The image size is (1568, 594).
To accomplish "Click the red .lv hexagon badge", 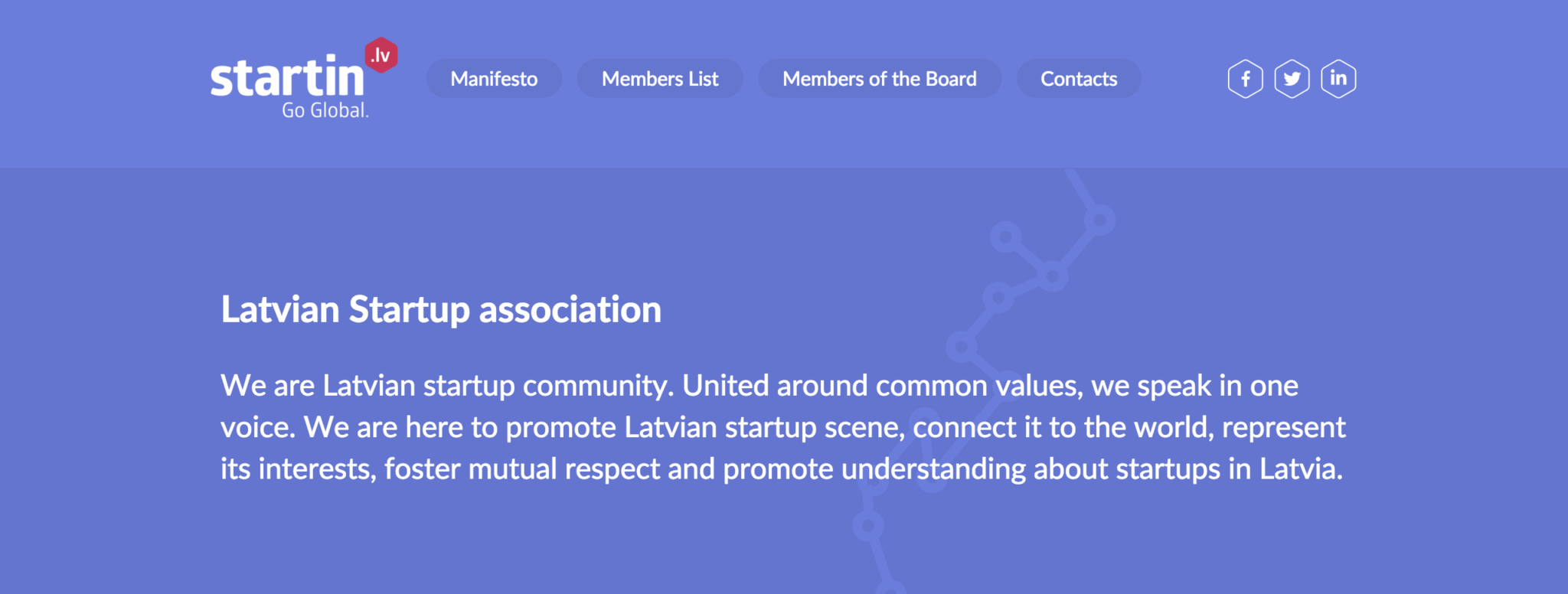I will pyautogui.click(x=381, y=55).
